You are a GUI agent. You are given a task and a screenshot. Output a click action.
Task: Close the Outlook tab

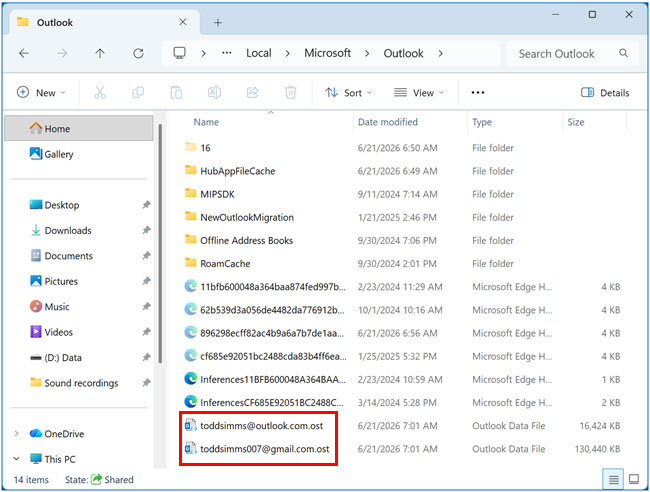point(183,22)
